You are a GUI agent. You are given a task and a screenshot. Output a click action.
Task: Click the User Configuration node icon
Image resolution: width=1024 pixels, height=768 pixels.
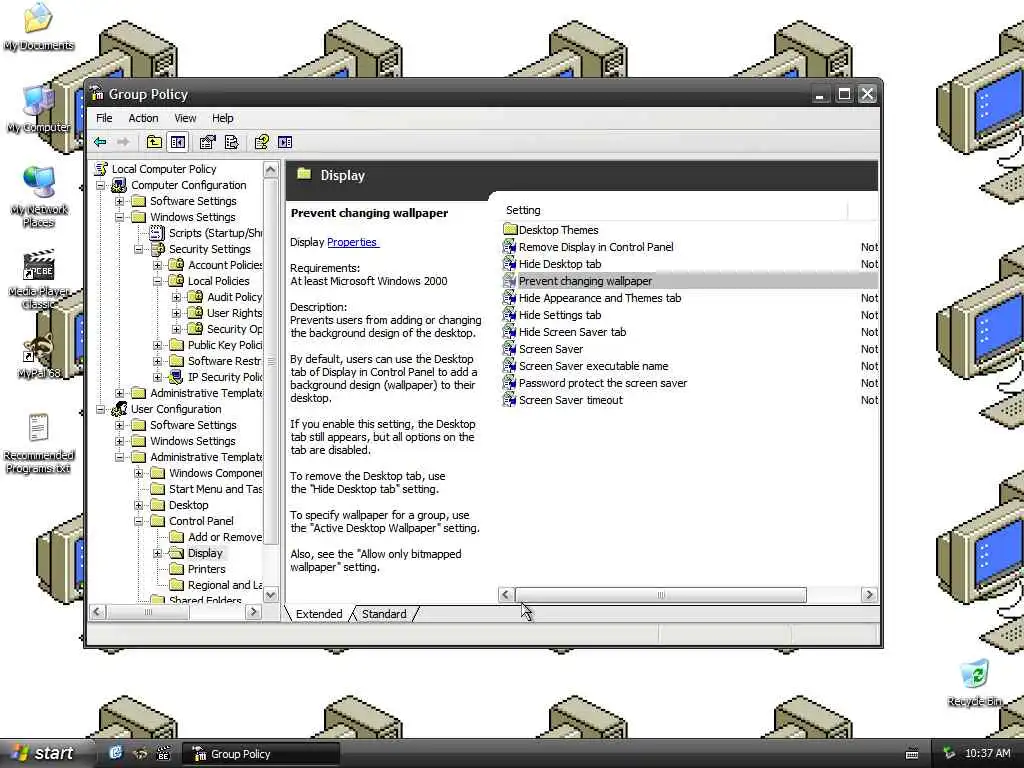pos(119,409)
